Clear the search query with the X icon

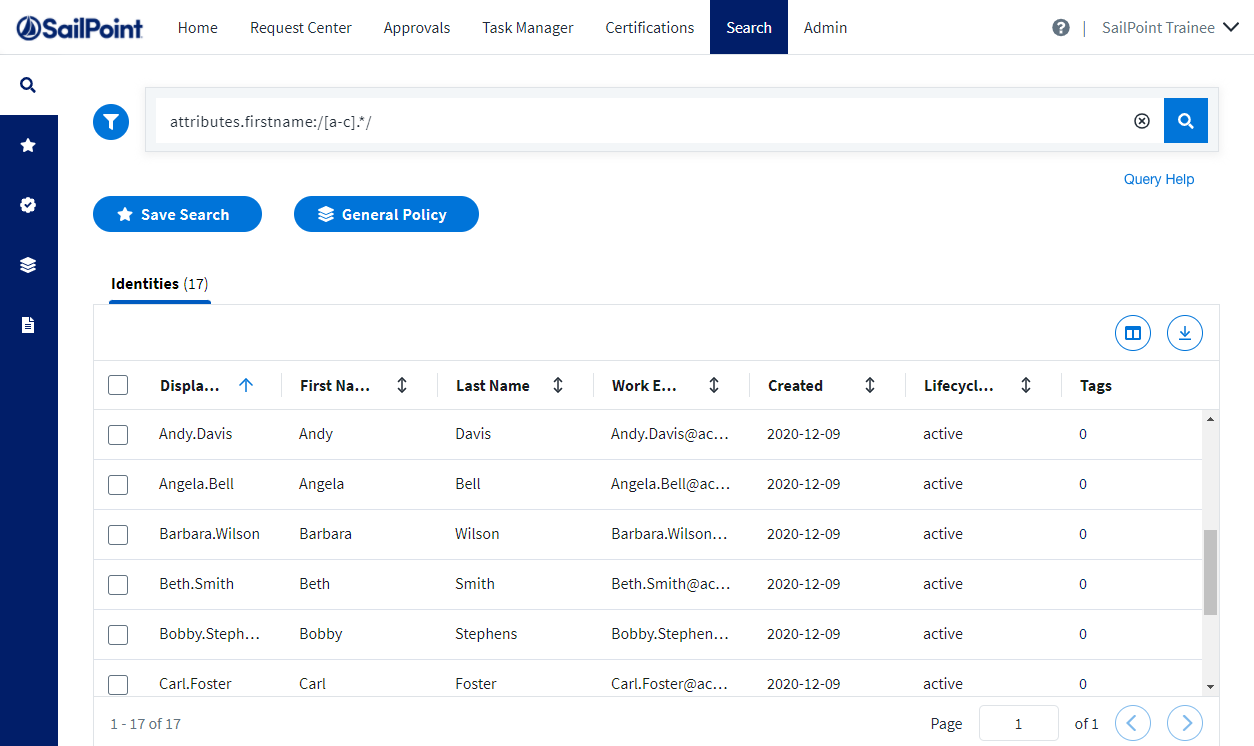1142,120
